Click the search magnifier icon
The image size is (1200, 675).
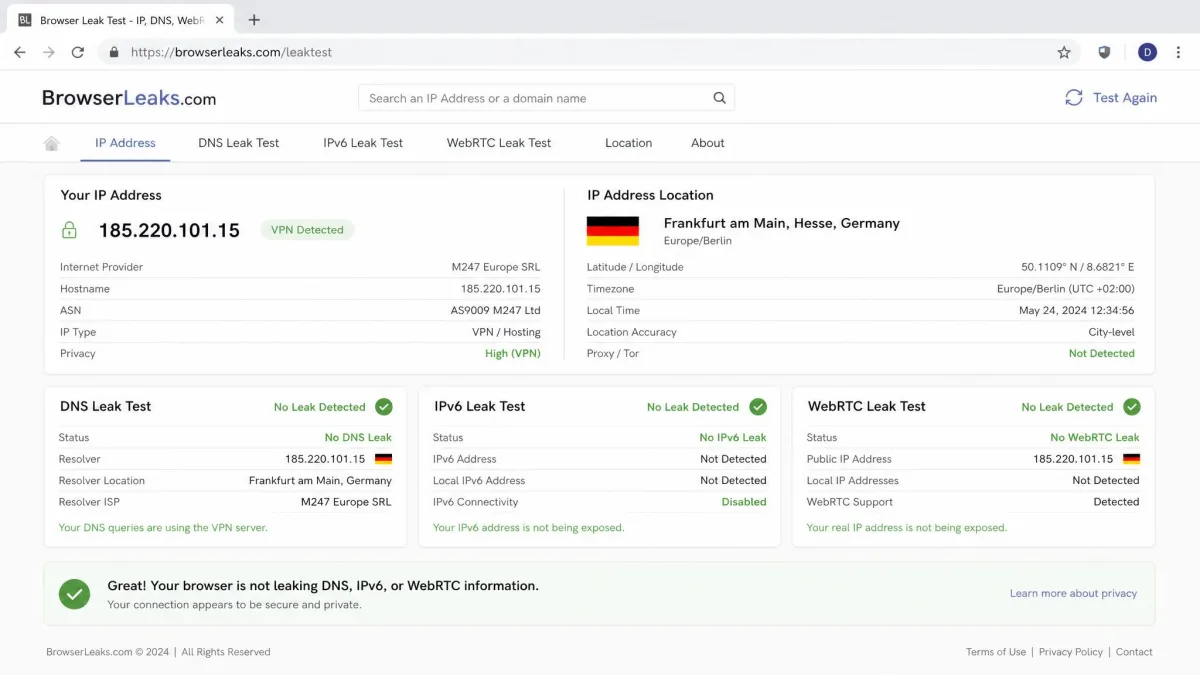(719, 98)
